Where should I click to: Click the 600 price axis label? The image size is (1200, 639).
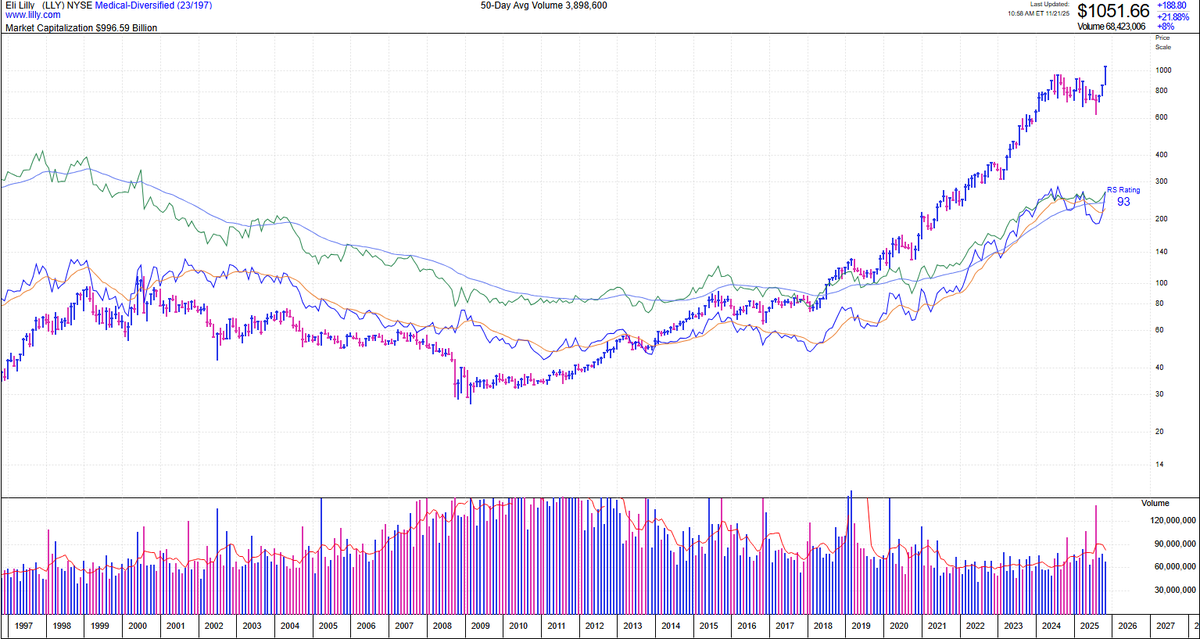tap(1161, 118)
